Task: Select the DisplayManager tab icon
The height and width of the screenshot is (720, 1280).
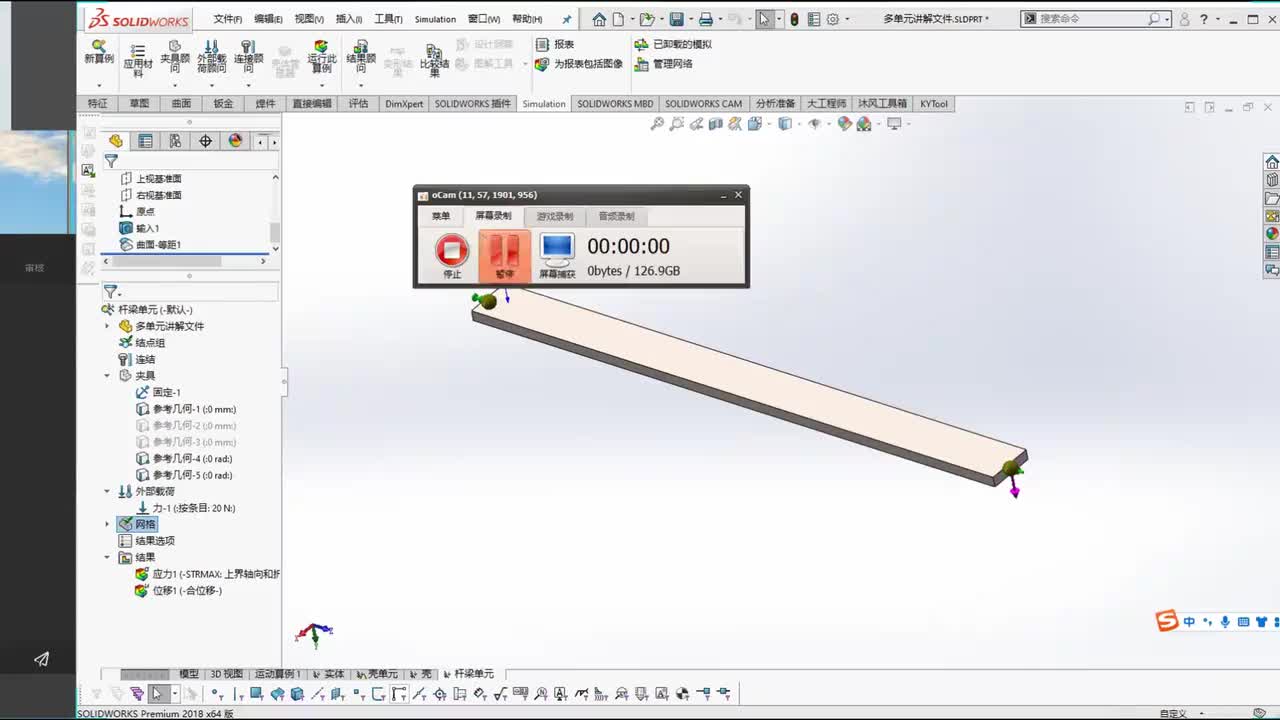Action: click(236, 141)
